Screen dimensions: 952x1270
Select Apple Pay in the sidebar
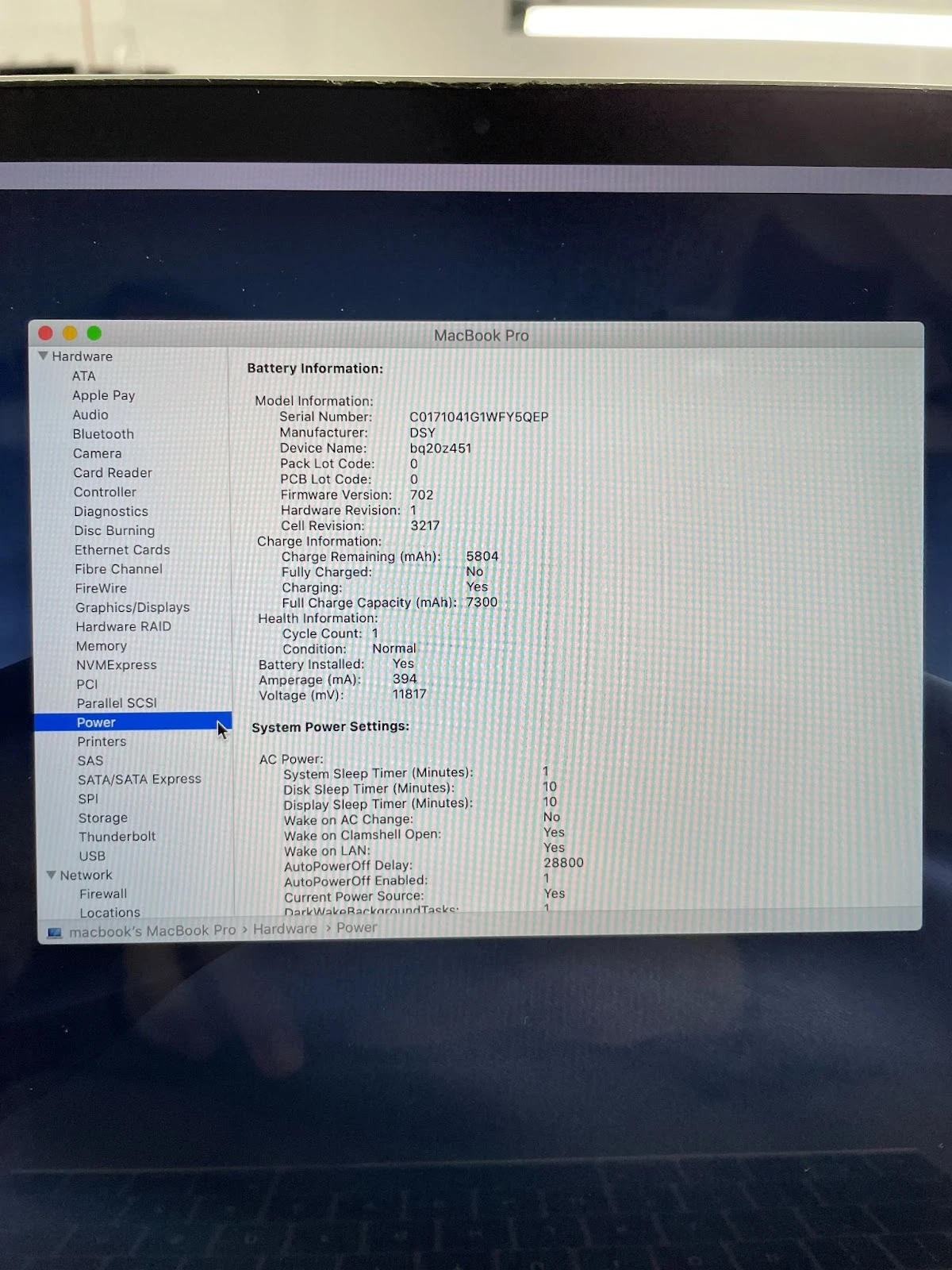[x=103, y=395]
